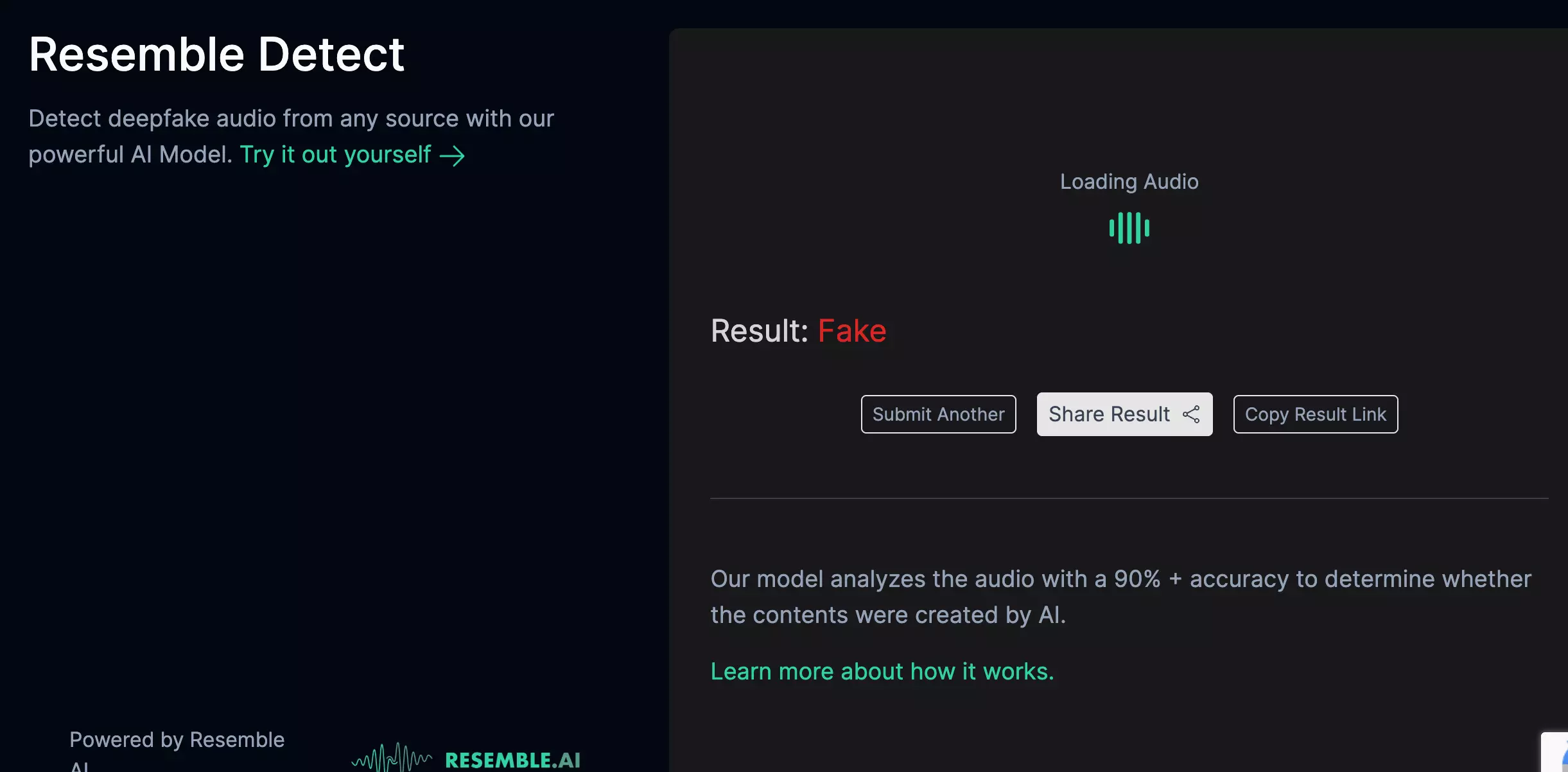Click the Resemble.AI logo
Image resolution: width=1568 pixels, height=772 pixels.
coord(466,759)
